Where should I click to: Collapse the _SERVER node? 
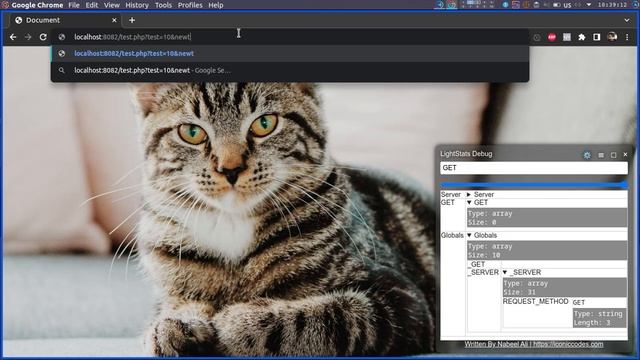pyautogui.click(x=505, y=272)
